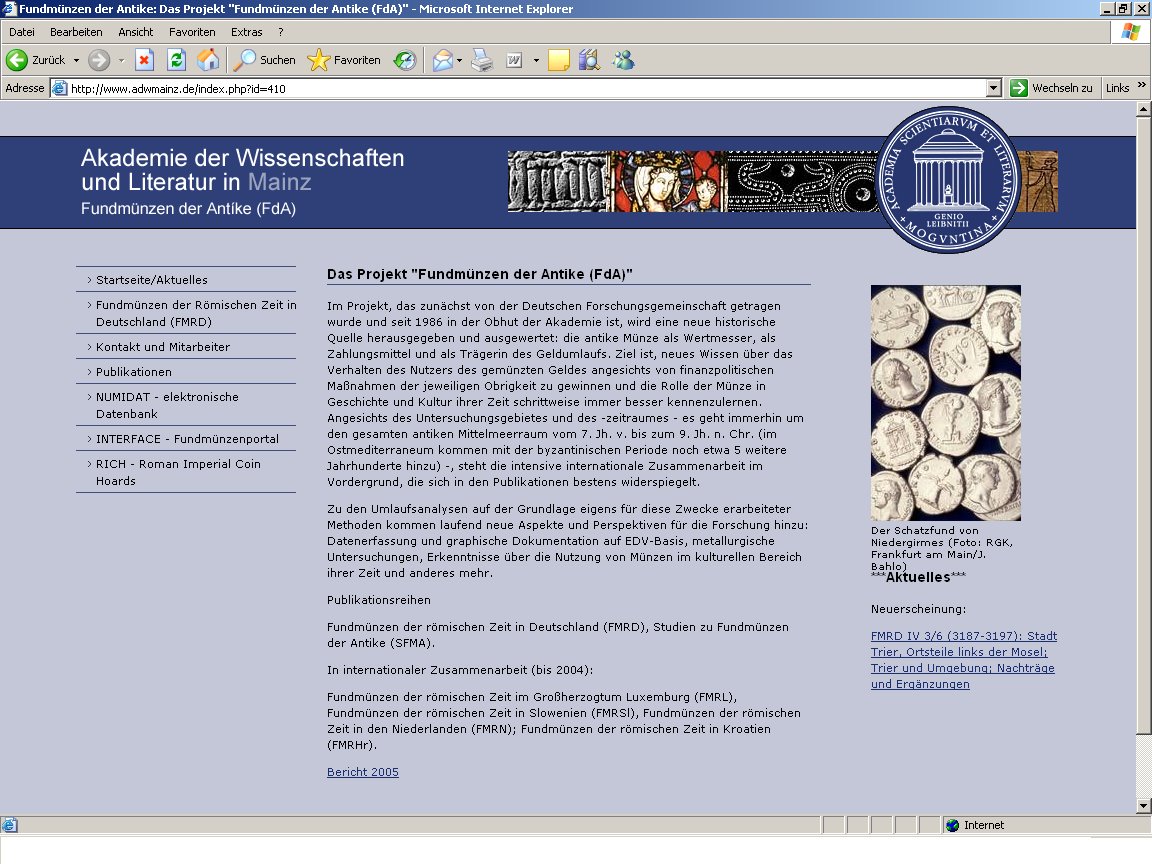Click the vertical scrollbar down arrow
1152x864 pixels.
1143,806
